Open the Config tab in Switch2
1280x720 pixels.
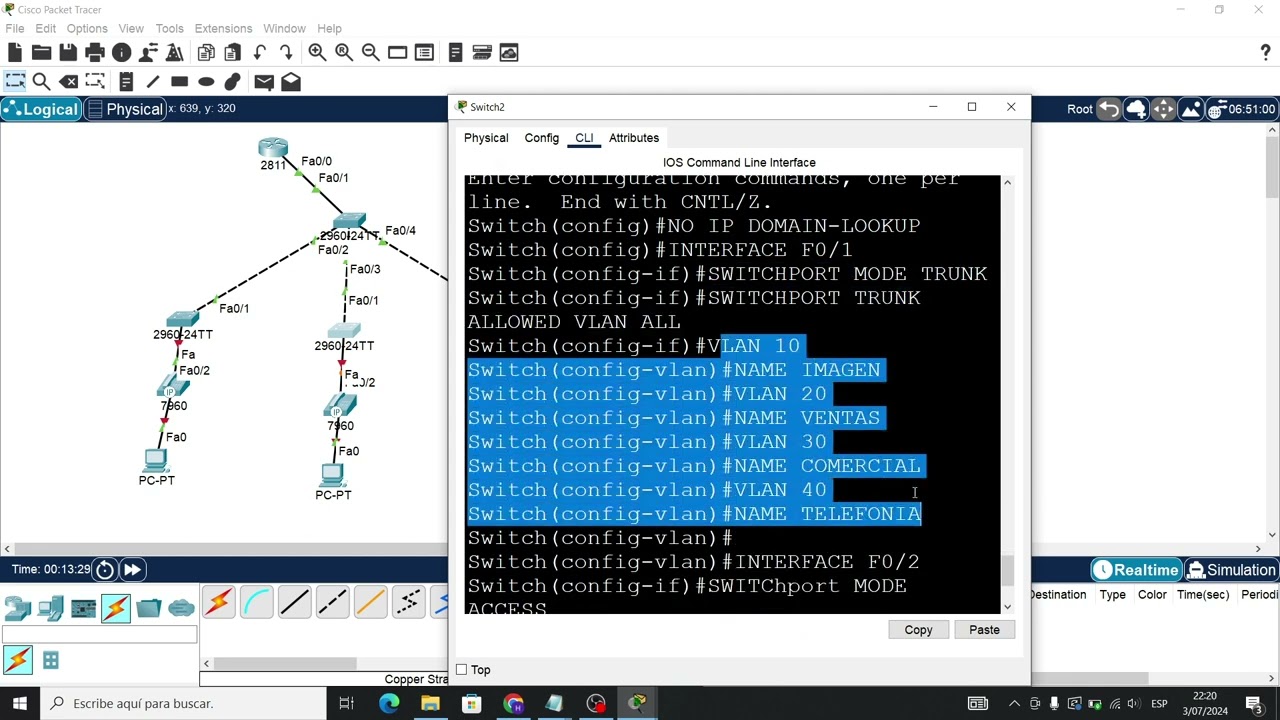click(542, 138)
